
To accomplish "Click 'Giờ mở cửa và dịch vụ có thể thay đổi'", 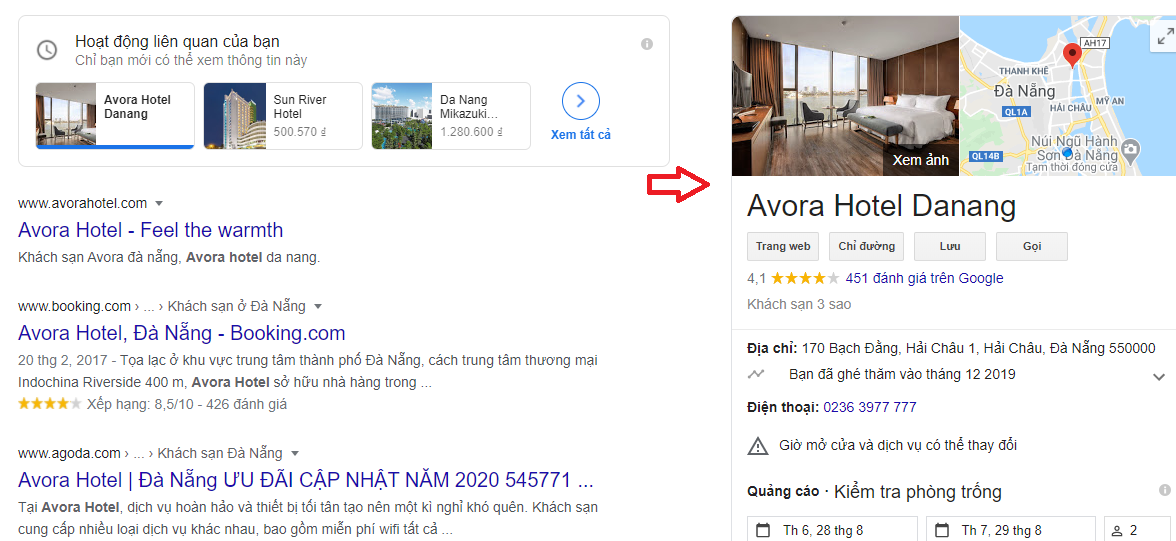I will point(898,445).
